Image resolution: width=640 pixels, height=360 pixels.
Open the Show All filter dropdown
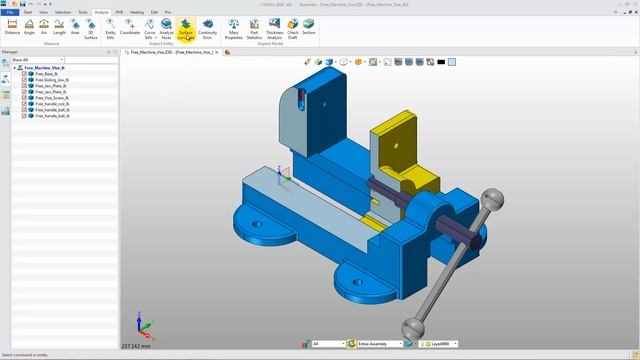point(37,60)
